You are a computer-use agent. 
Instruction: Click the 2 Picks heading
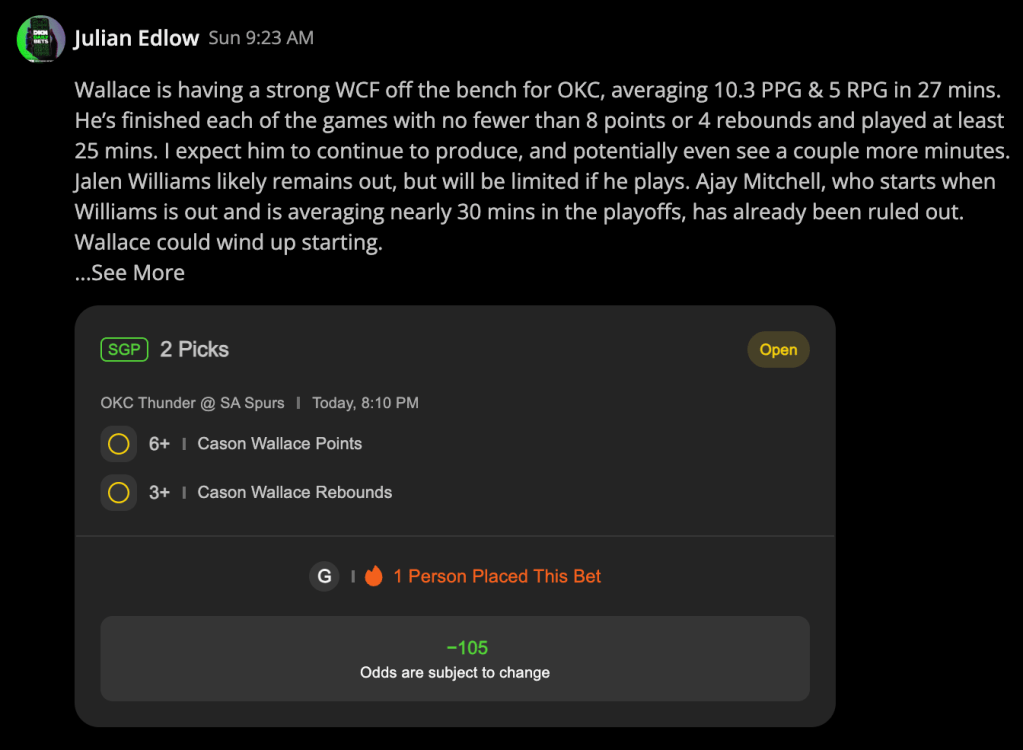click(x=194, y=350)
